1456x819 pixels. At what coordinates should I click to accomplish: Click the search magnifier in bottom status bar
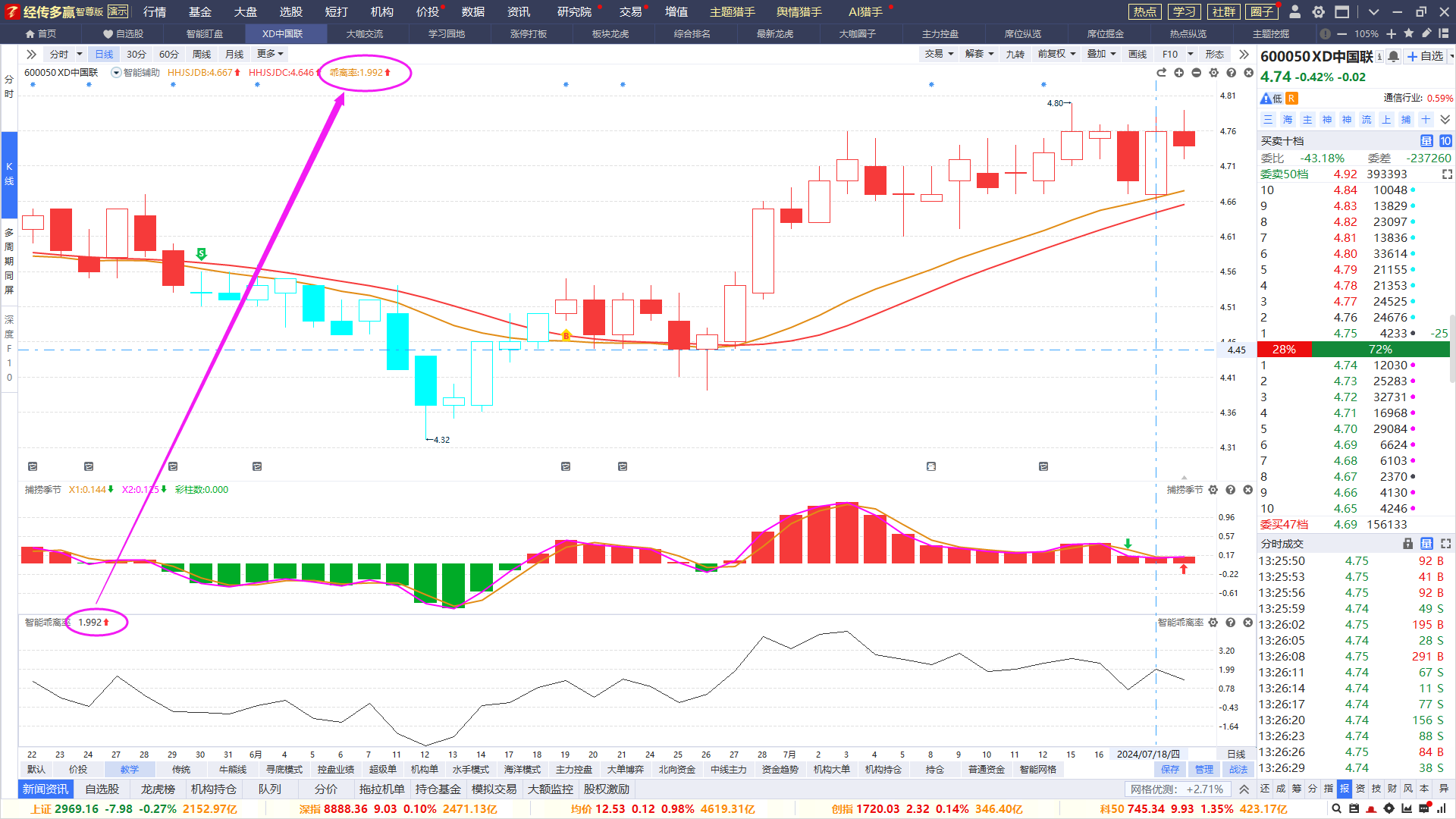[x=1336, y=809]
